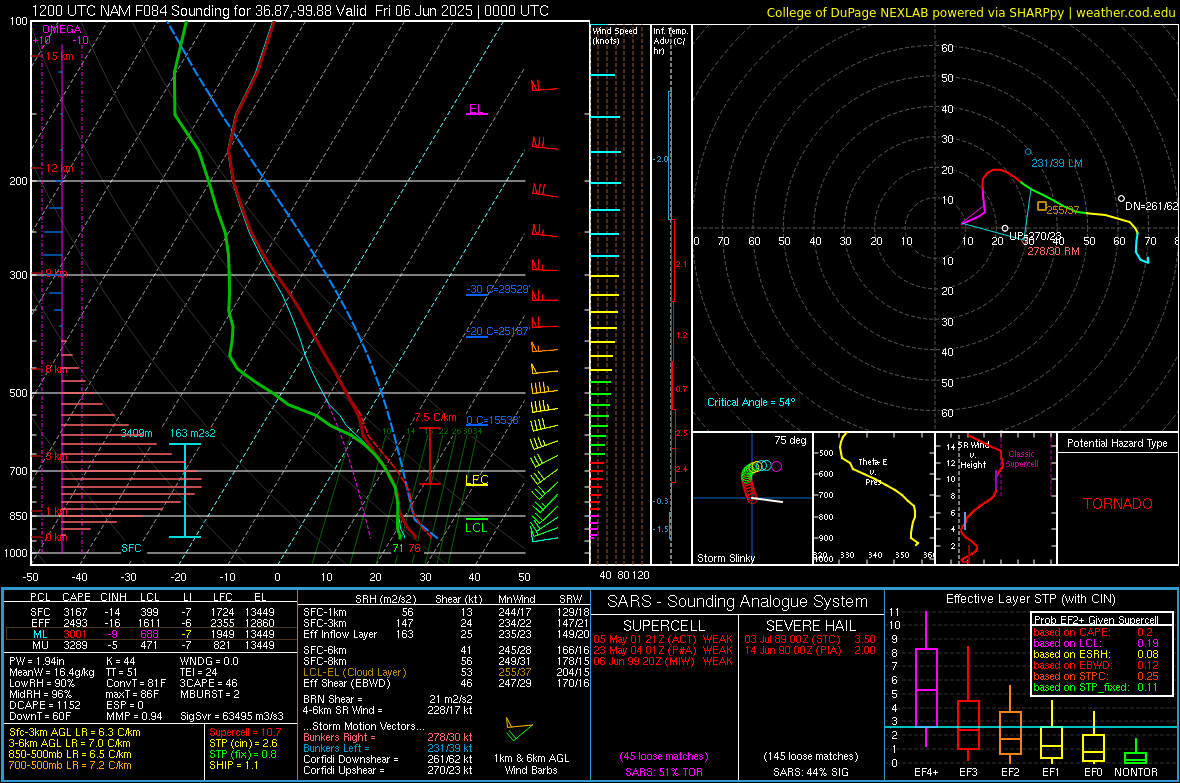Click the orange square marker beside 255/37 on hodograph

pos(1042,206)
